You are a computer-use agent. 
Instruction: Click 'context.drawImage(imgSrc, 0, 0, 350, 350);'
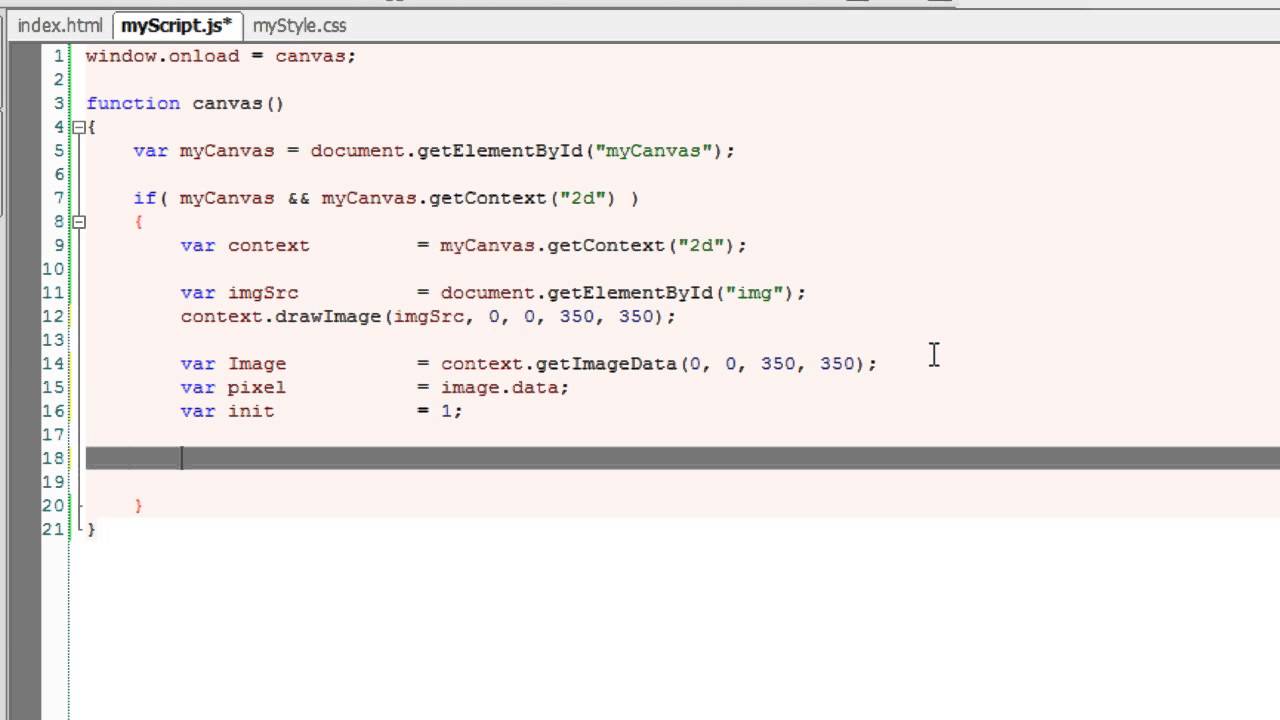pyautogui.click(x=428, y=317)
